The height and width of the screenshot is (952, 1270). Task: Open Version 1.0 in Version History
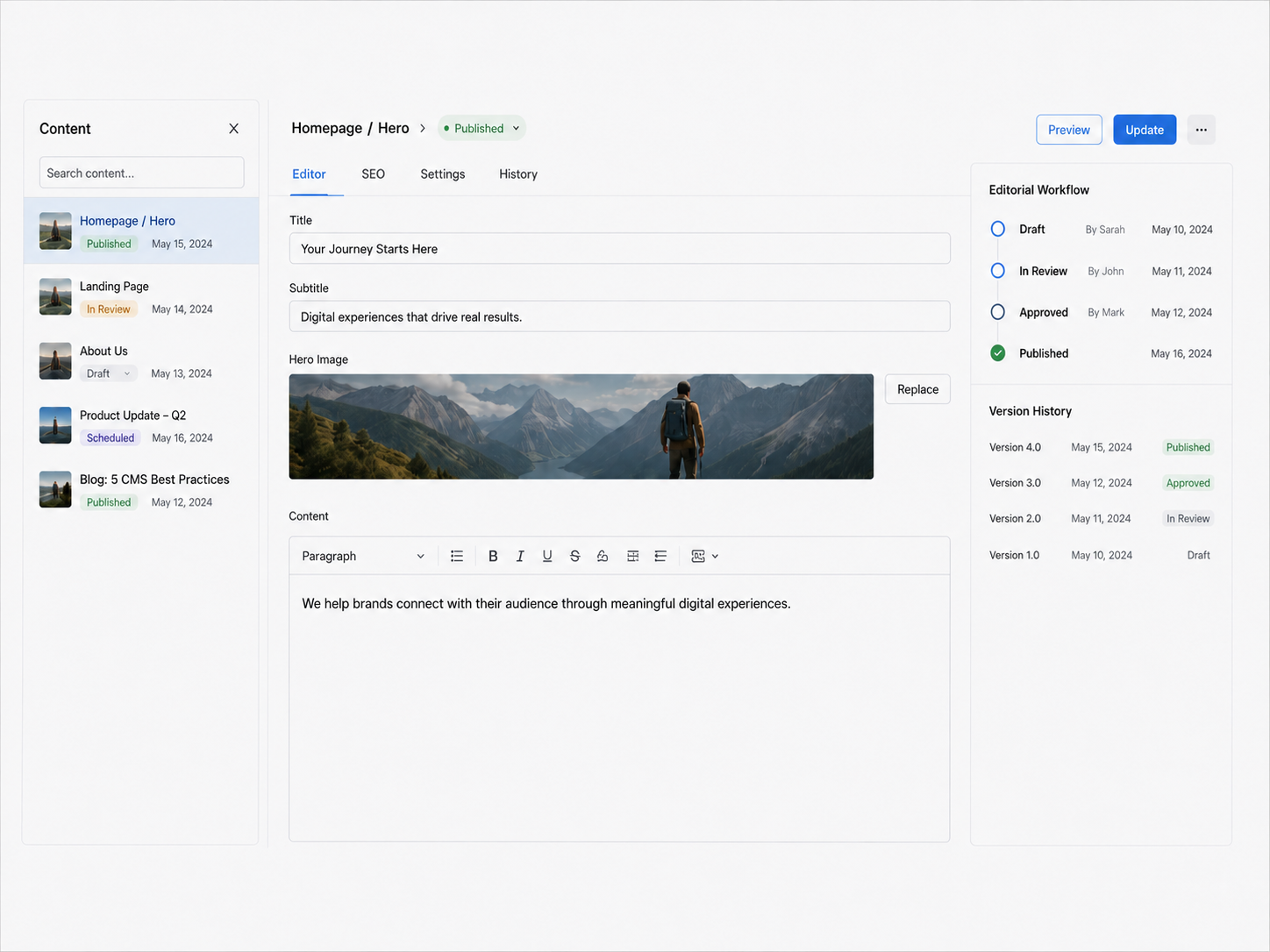tap(1101, 555)
